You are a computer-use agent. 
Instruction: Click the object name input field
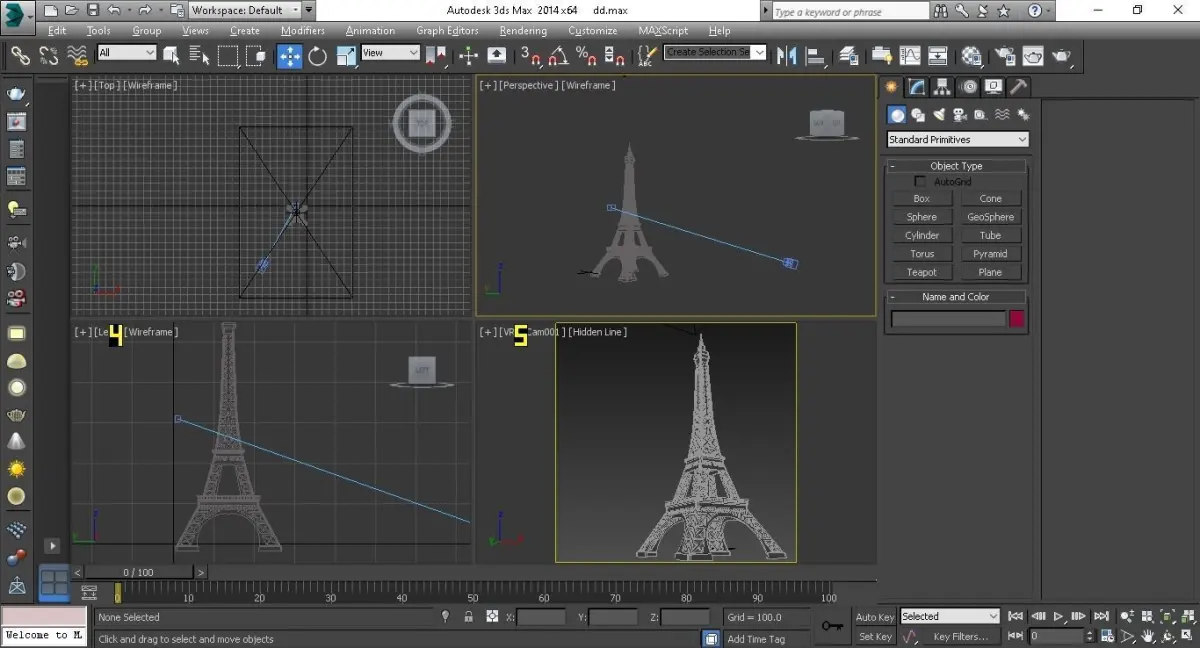(948, 319)
